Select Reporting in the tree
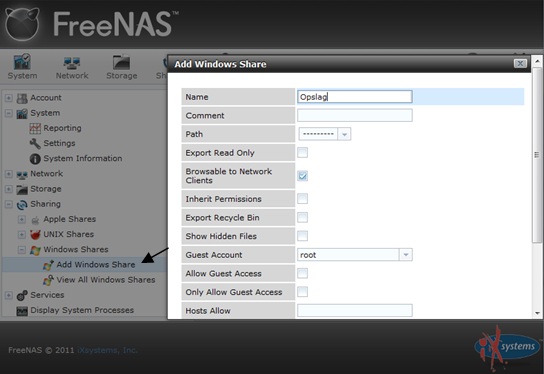The height and width of the screenshot is (374, 544). (x=62, y=128)
